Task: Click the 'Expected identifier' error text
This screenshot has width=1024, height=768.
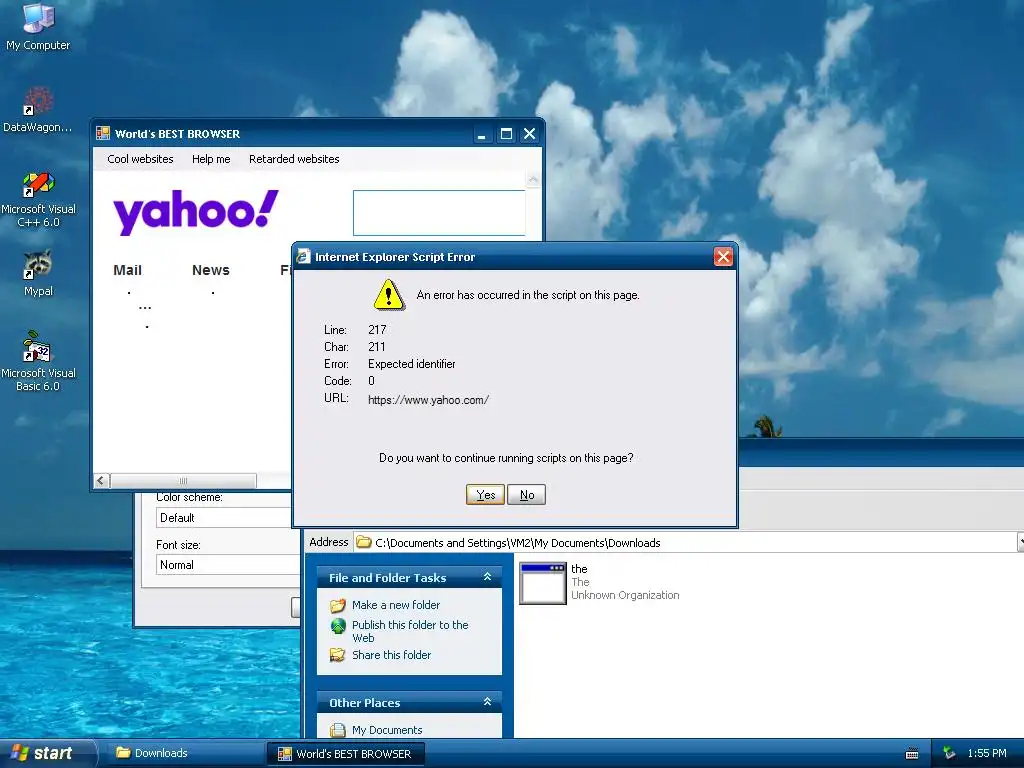Action: (x=411, y=364)
